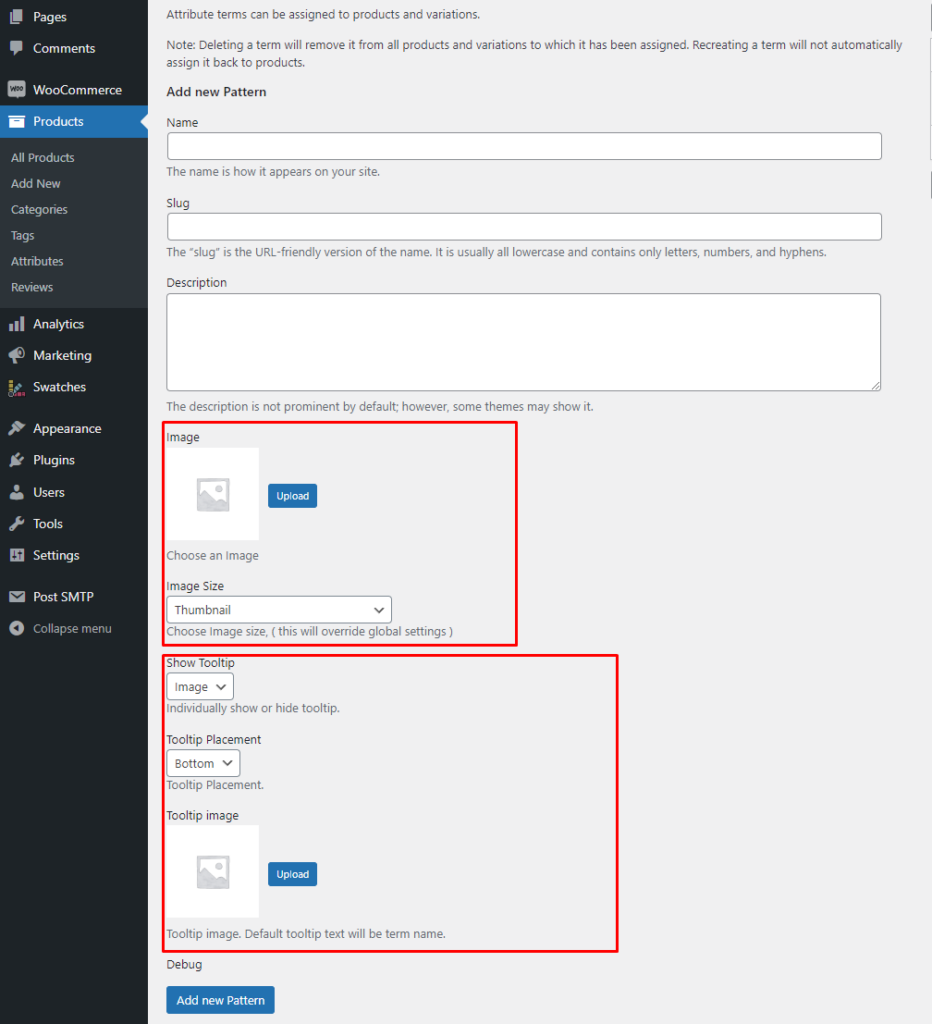932x1024 pixels.
Task: Open the Show Tooltip dropdown
Action: (x=200, y=687)
